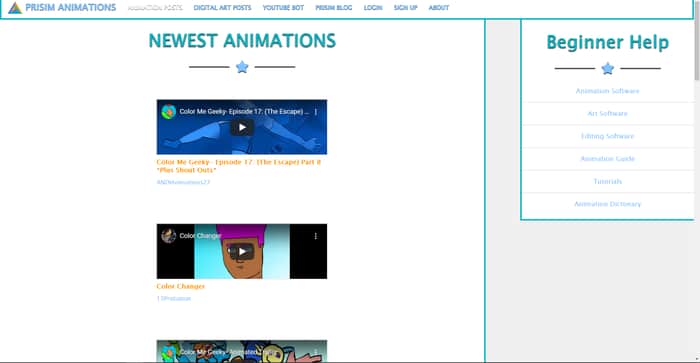700x363 pixels.
Task: Open the Sign Up page
Action: coord(405,8)
